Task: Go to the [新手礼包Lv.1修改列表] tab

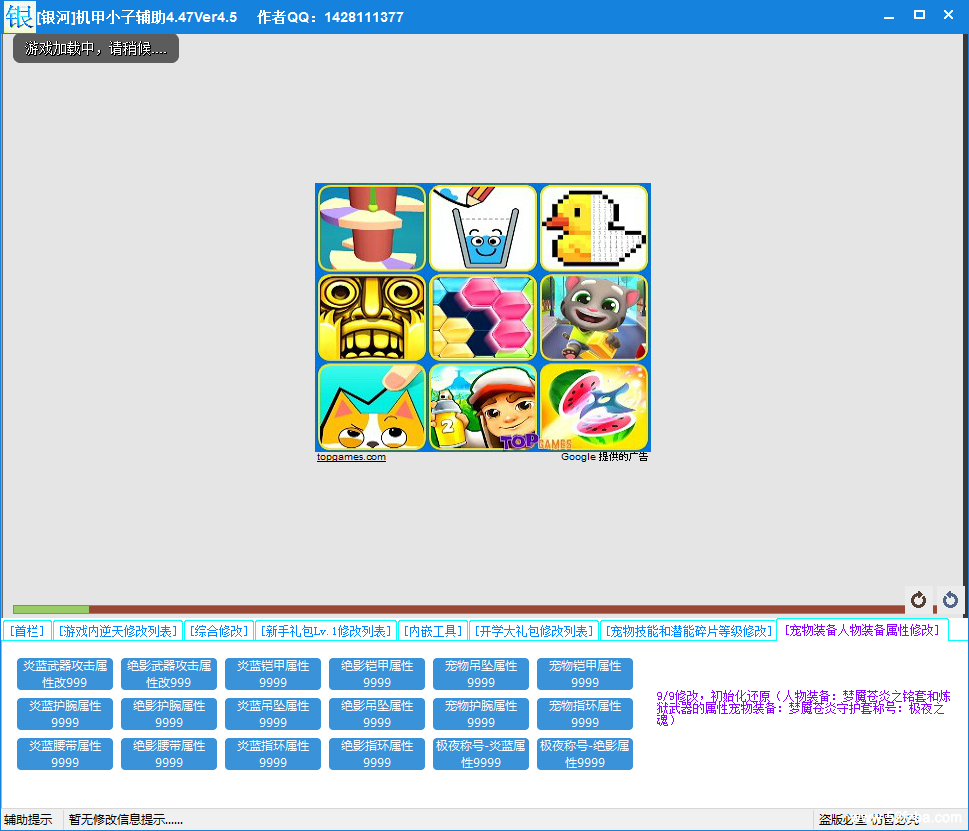Action: [326, 631]
